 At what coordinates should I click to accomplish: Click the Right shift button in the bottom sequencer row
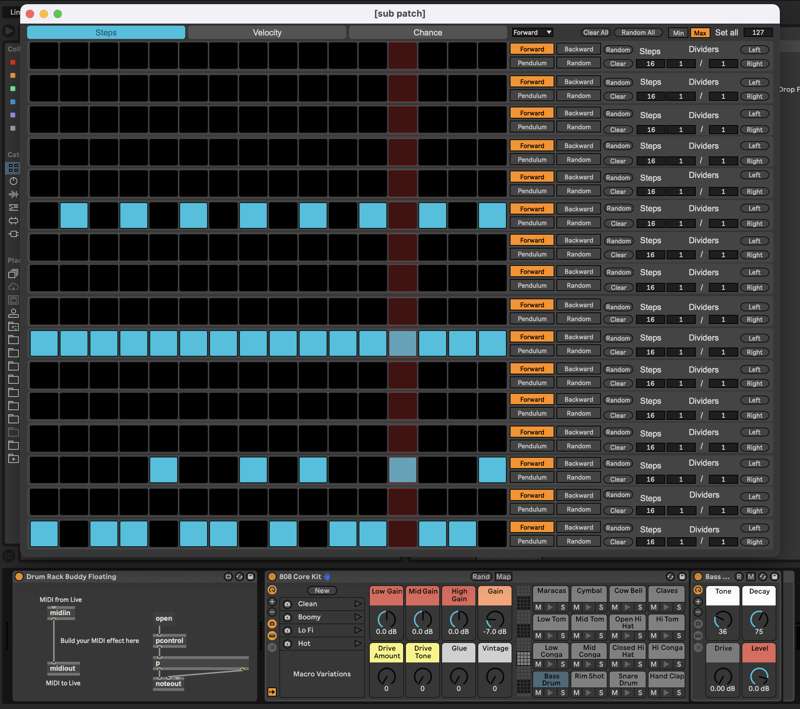(x=755, y=542)
